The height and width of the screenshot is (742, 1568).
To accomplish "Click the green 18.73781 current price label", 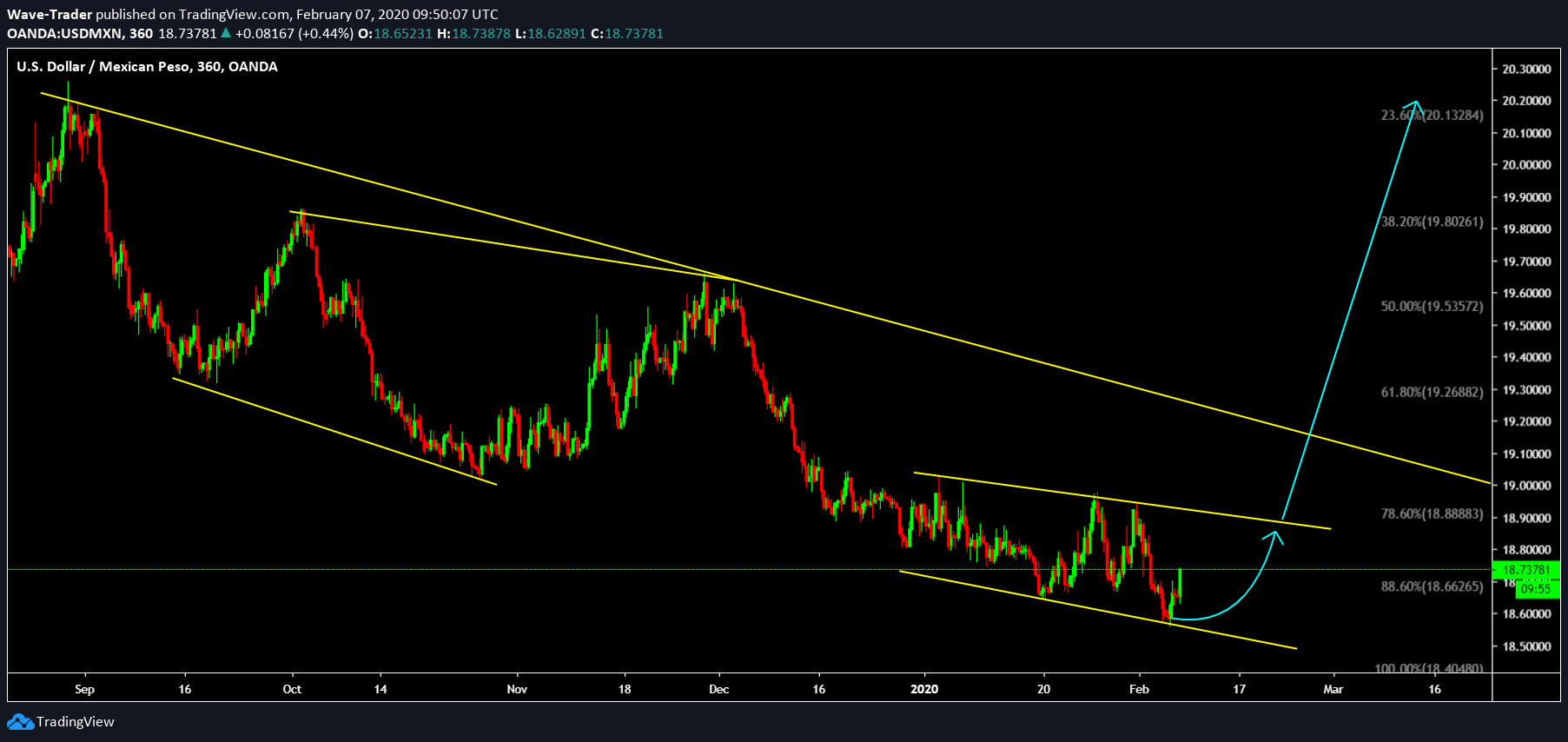I will pos(1526,570).
